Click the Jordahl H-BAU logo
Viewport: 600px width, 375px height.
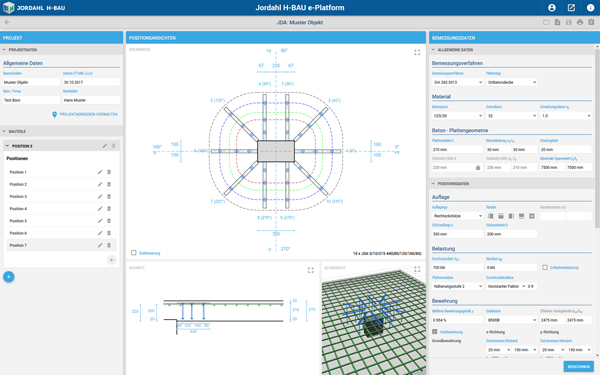pyautogui.click(x=34, y=8)
